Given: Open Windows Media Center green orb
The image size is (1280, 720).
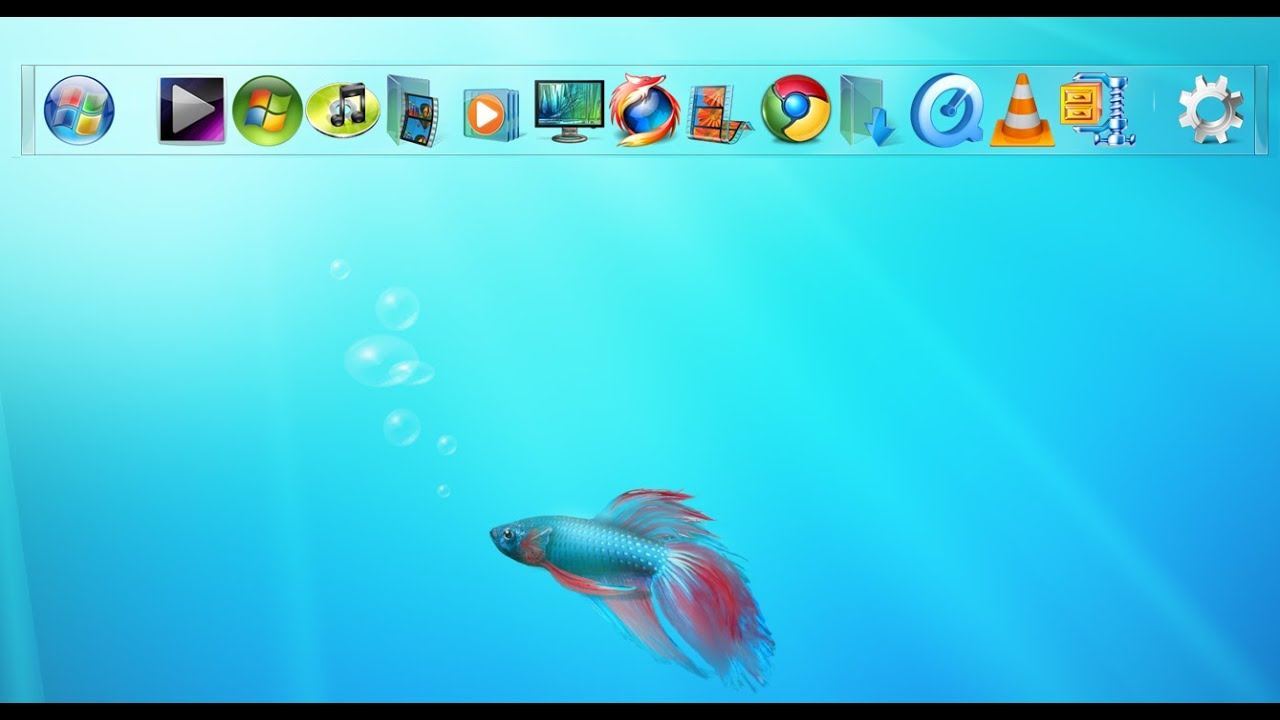Looking at the screenshot, I should [267, 110].
